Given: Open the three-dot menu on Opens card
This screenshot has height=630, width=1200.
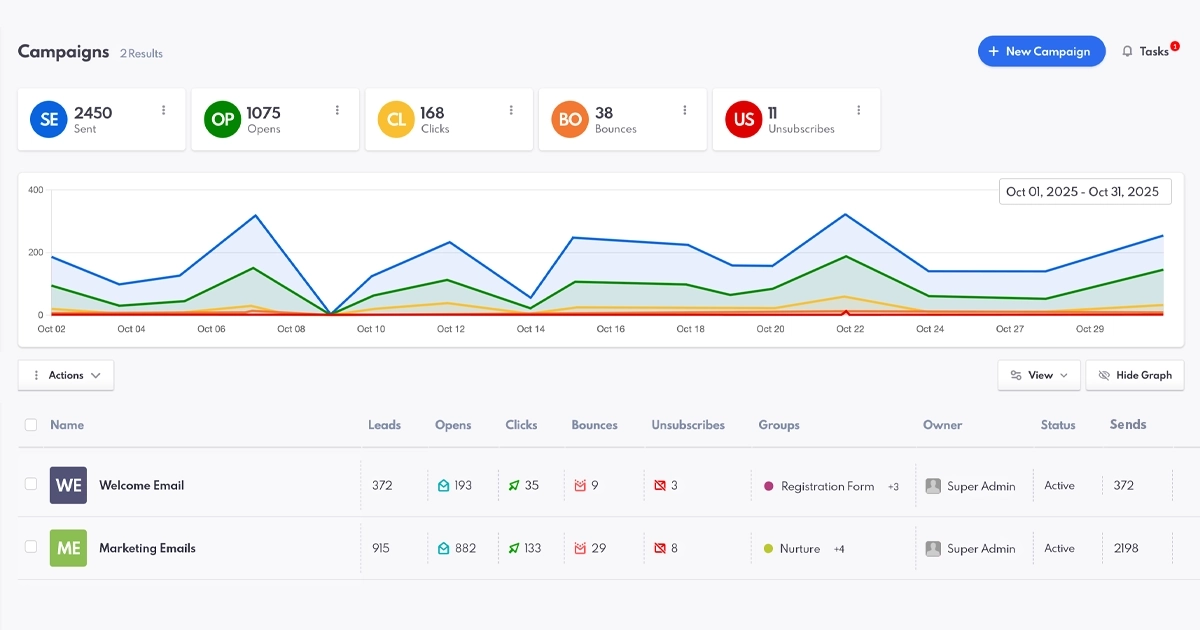Looking at the screenshot, I should pos(338,110).
